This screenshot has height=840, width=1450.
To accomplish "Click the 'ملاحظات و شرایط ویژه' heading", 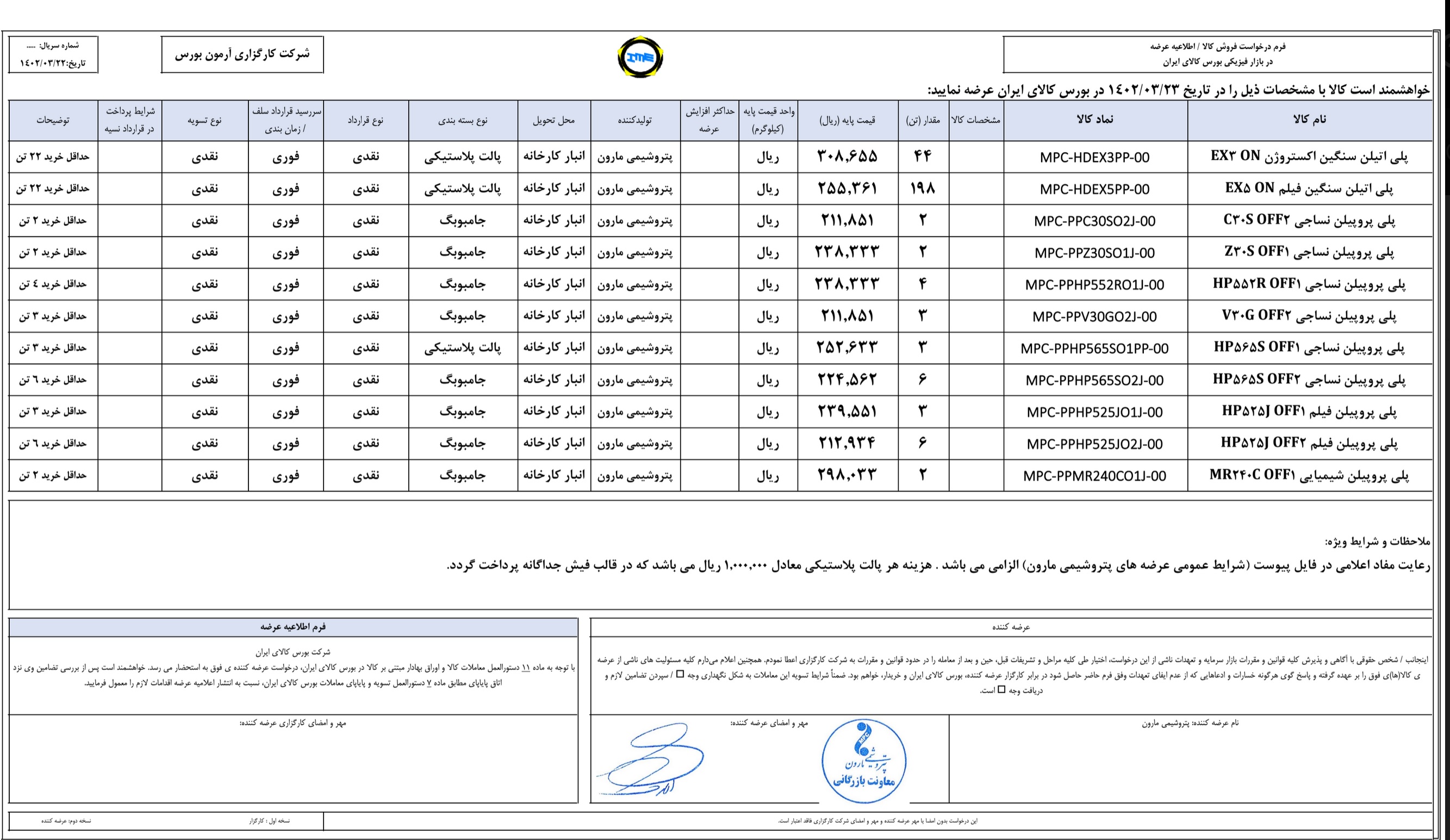I will click(1378, 541).
